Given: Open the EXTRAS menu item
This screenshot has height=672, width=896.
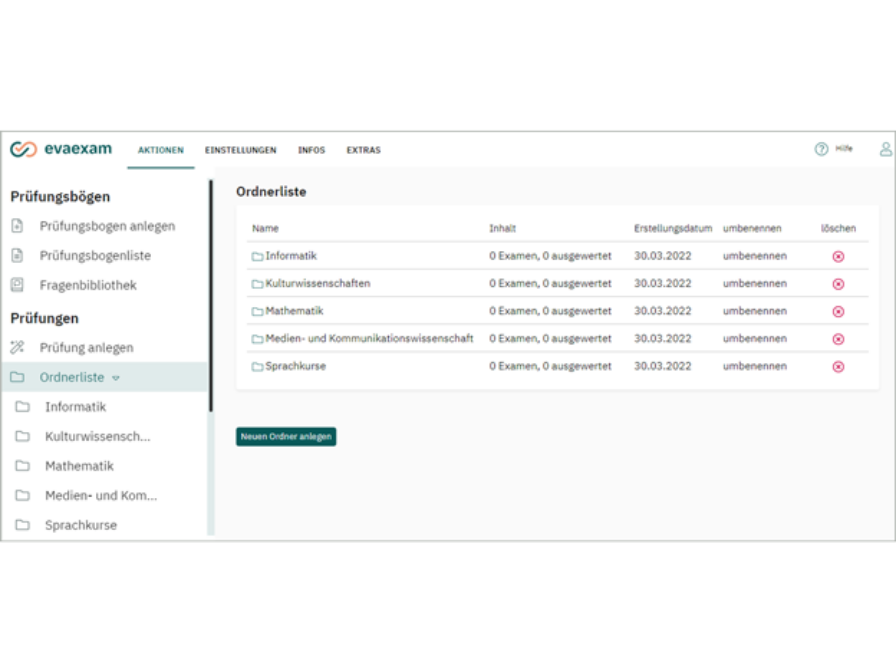Looking at the screenshot, I should (363, 150).
